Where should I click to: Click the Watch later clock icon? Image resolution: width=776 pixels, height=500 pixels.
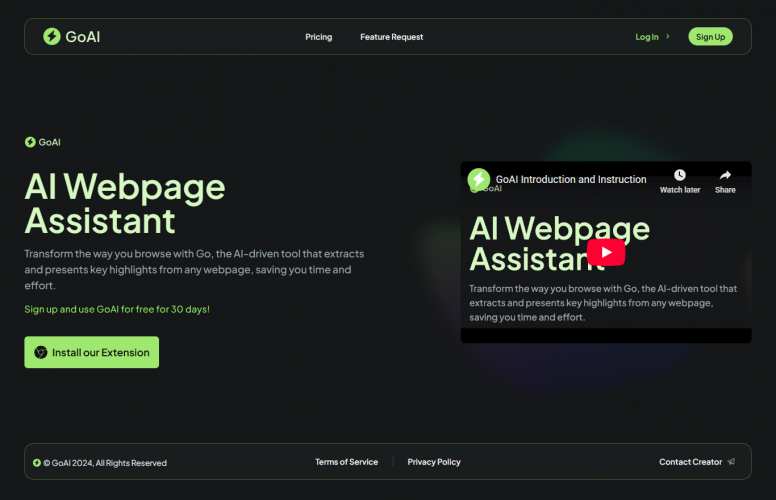point(679,175)
